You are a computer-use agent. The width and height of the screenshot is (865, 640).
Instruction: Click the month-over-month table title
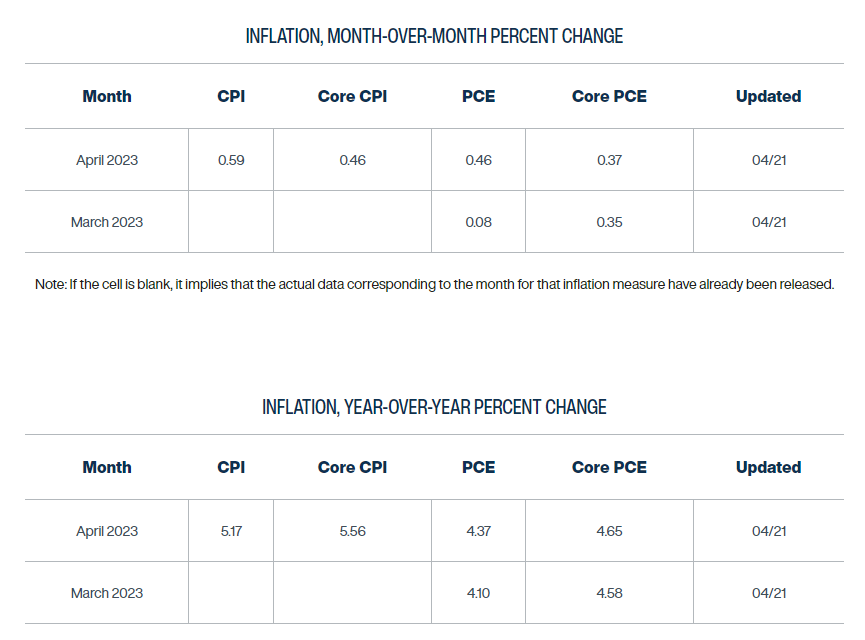(434, 36)
